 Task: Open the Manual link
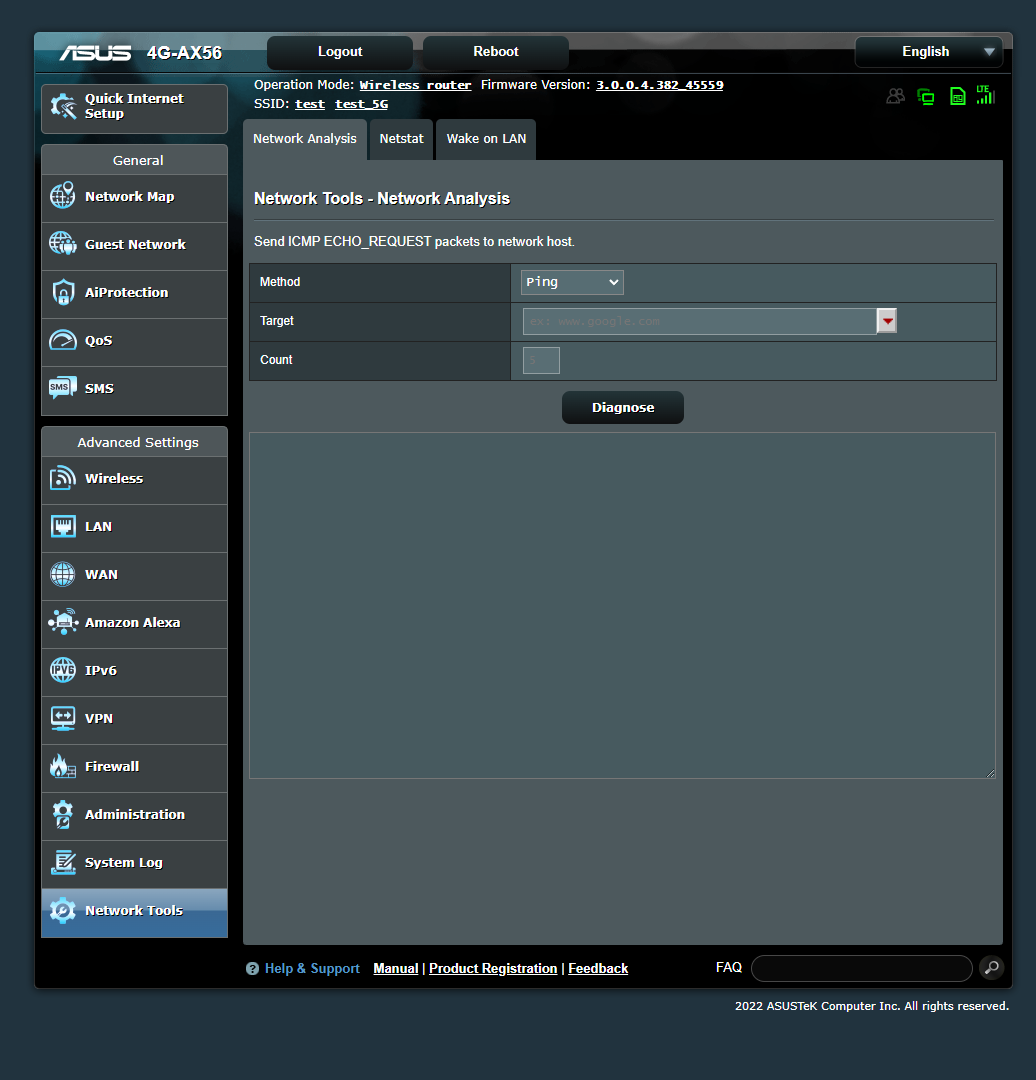[x=395, y=968]
